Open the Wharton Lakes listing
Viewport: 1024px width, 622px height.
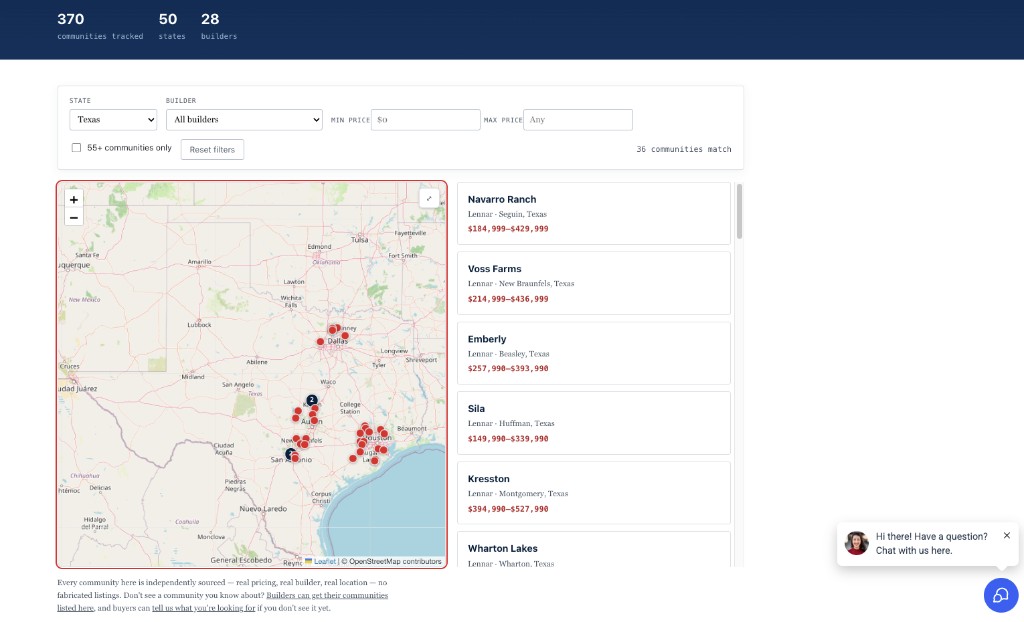594,549
